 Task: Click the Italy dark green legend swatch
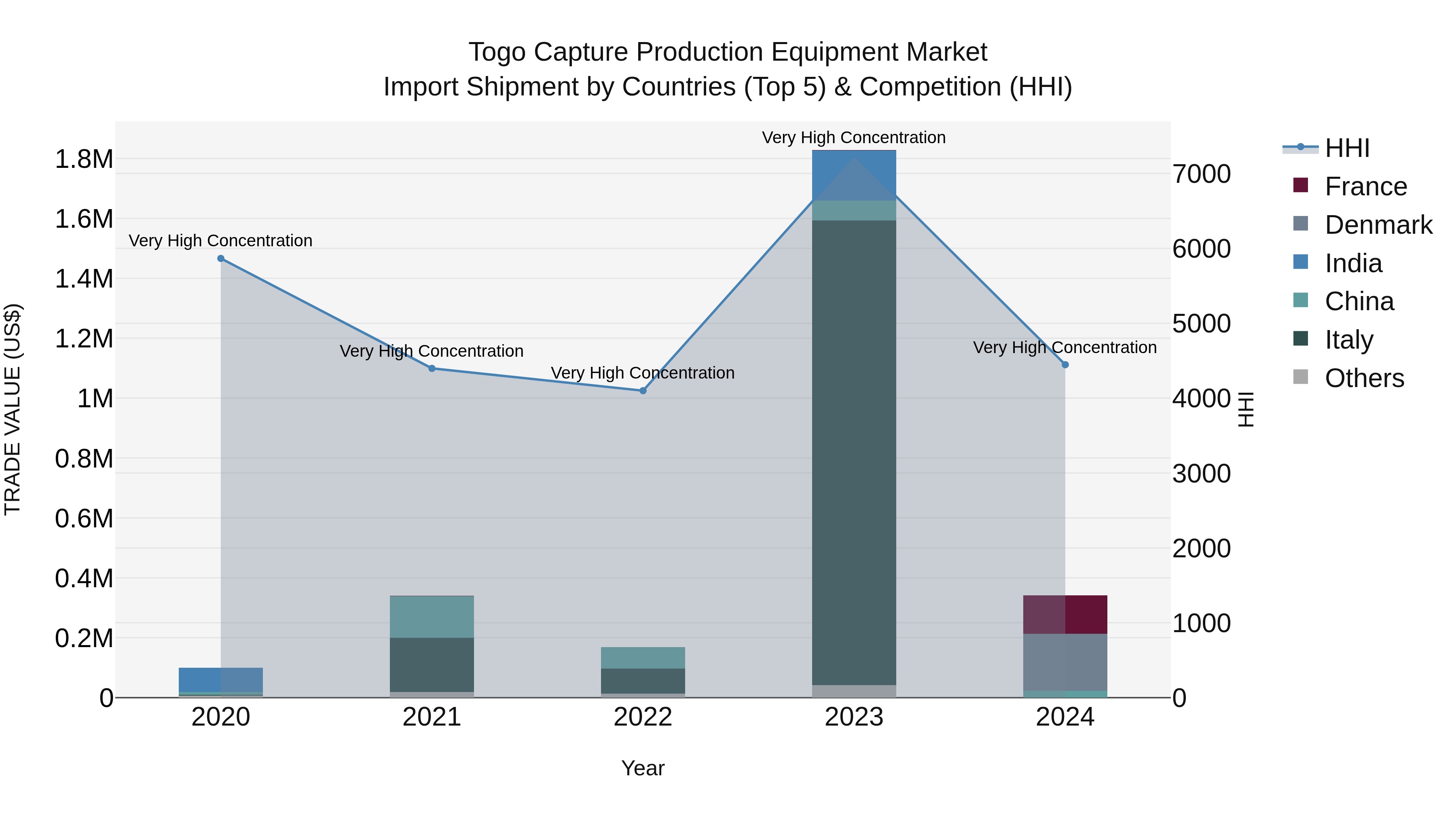coord(1301,339)
